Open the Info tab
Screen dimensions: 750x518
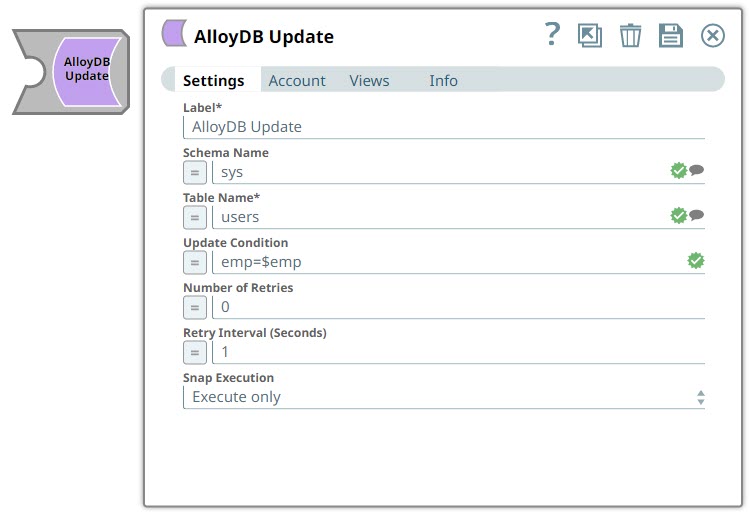click(x=443, y=81)
